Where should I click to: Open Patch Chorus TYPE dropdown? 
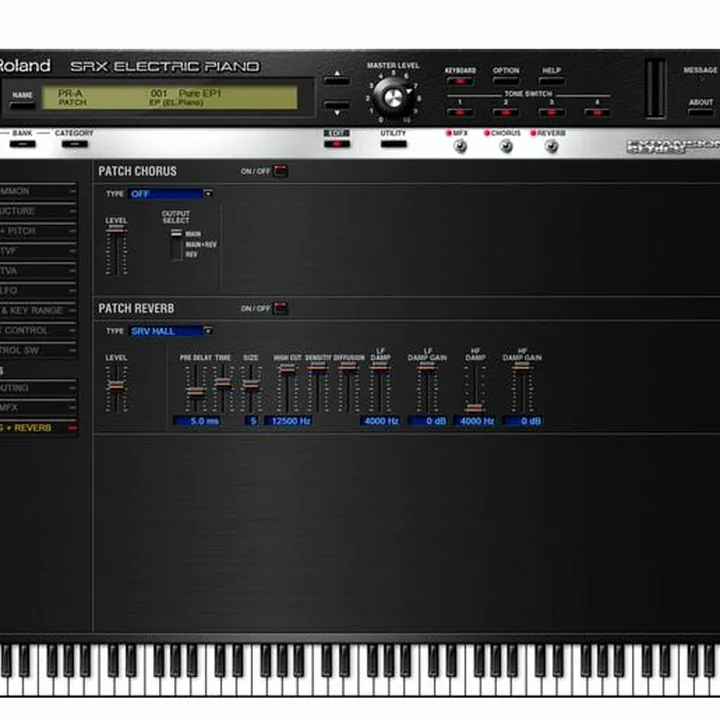pyautogui.click(x=170, y=194)
